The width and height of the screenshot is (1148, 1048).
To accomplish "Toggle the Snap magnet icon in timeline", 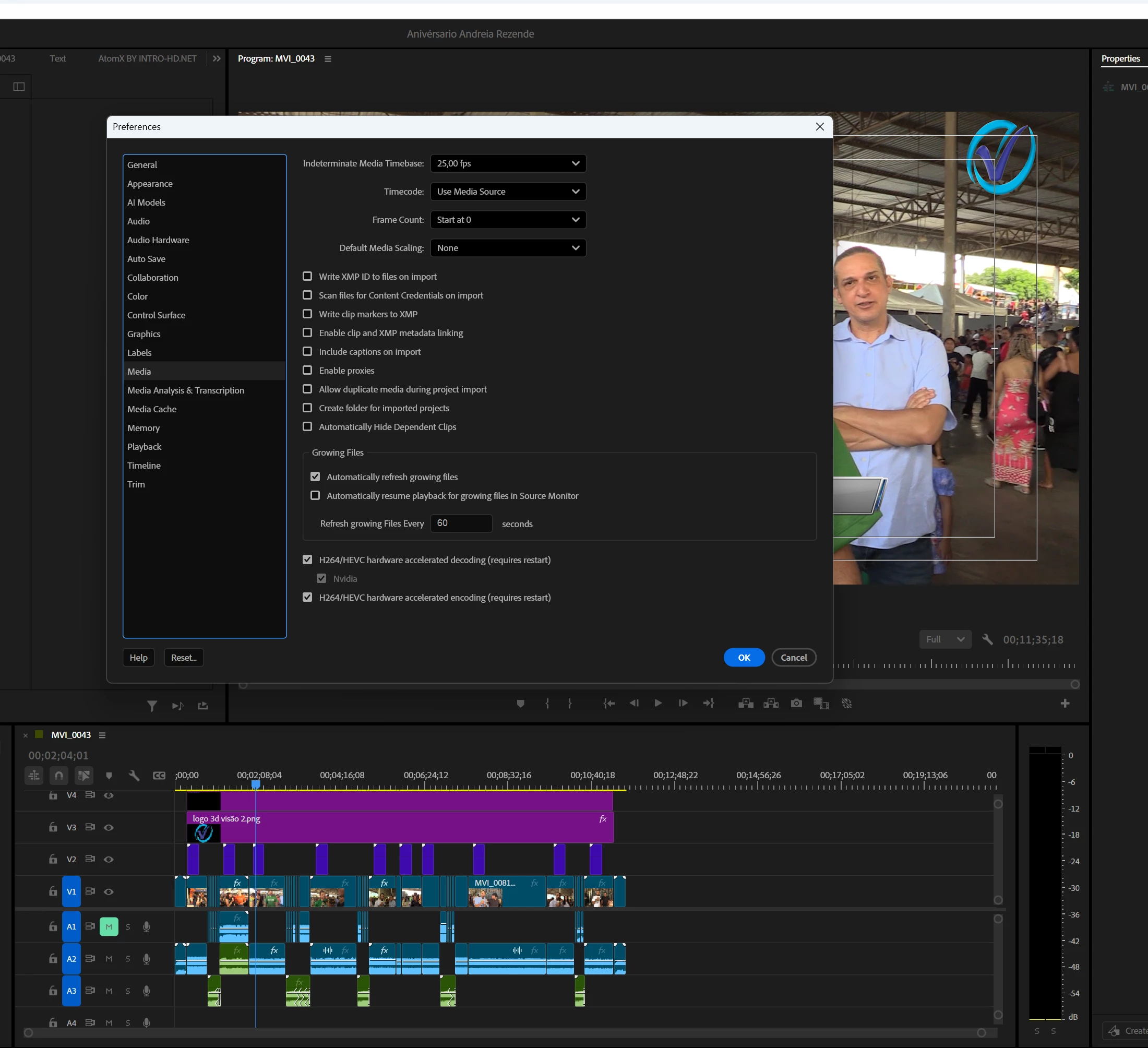I will (x=58, y=776).
